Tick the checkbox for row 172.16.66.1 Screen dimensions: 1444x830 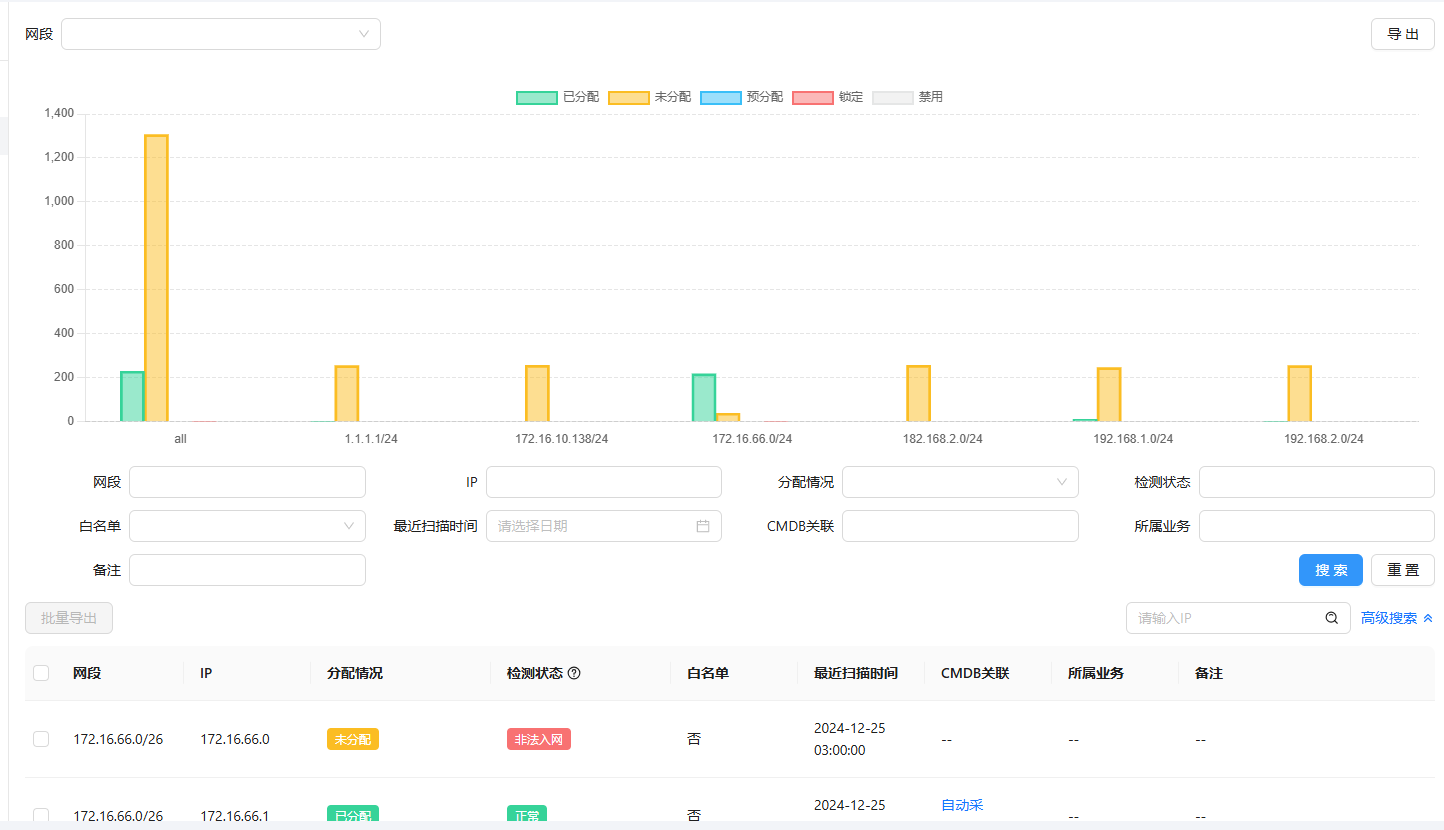coord(41,815)
